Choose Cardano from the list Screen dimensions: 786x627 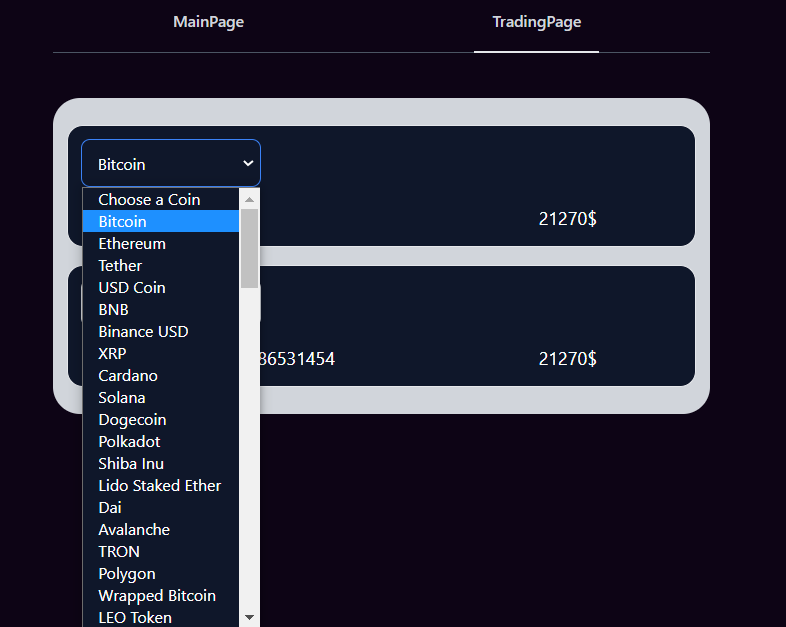coord(161,375)
